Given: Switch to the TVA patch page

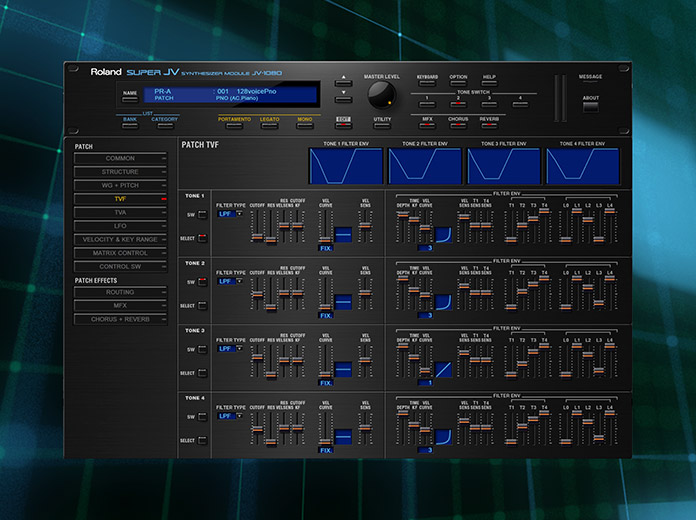Looking at the screenshot, I should click(x=120, y=213).
